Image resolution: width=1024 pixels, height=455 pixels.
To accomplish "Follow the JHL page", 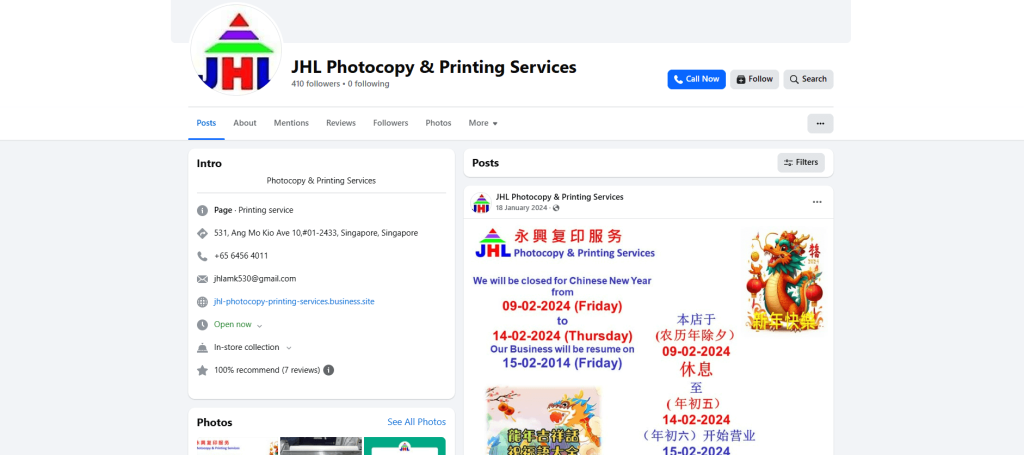I will point(754,79).
